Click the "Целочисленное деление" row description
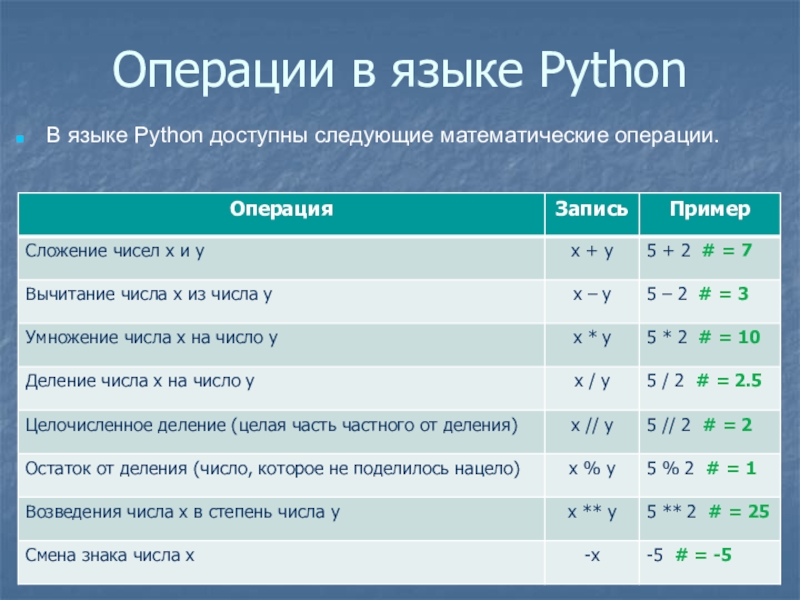This screenshot has height=600, width=800. (x=271, y=425)
